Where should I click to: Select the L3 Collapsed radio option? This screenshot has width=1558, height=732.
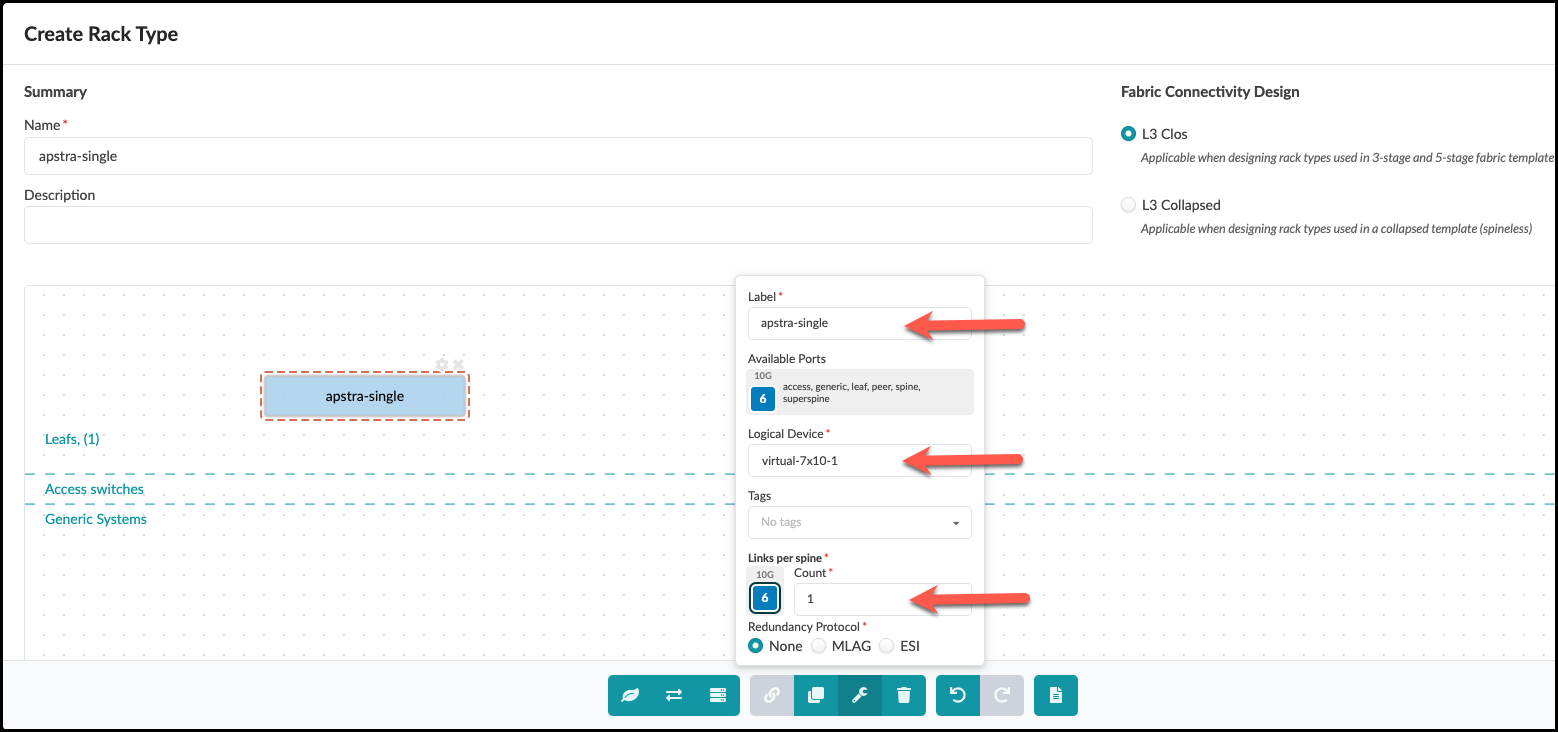coord(1129,205)
